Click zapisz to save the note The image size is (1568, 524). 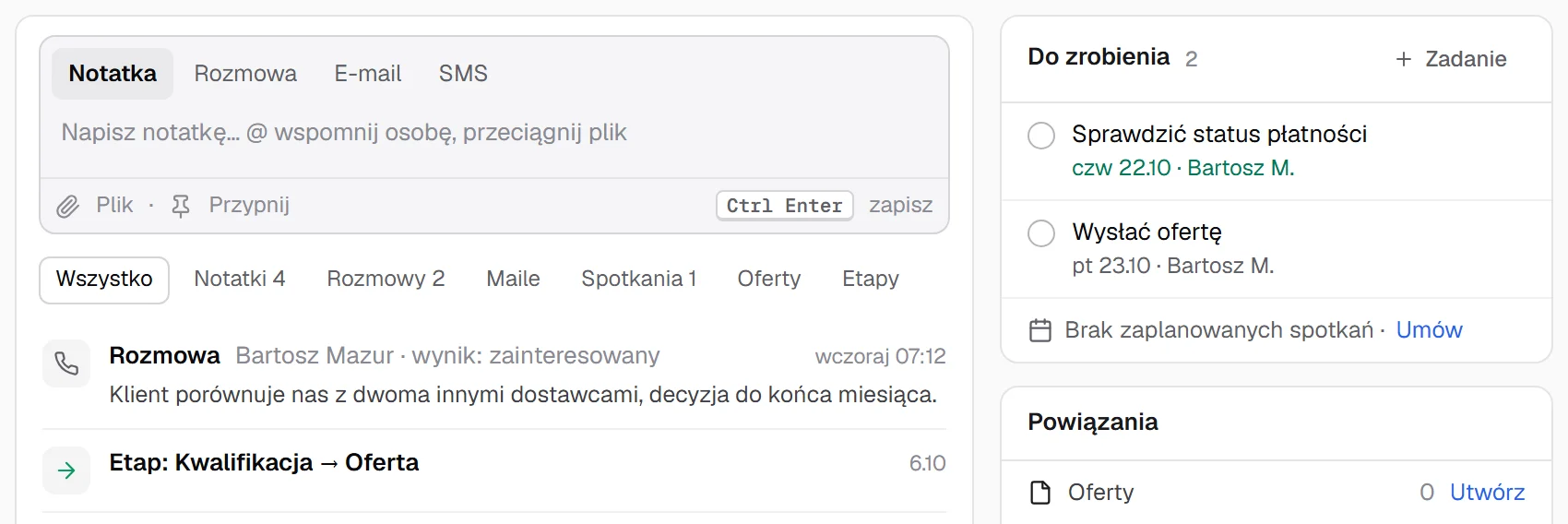tap(901, 206)
